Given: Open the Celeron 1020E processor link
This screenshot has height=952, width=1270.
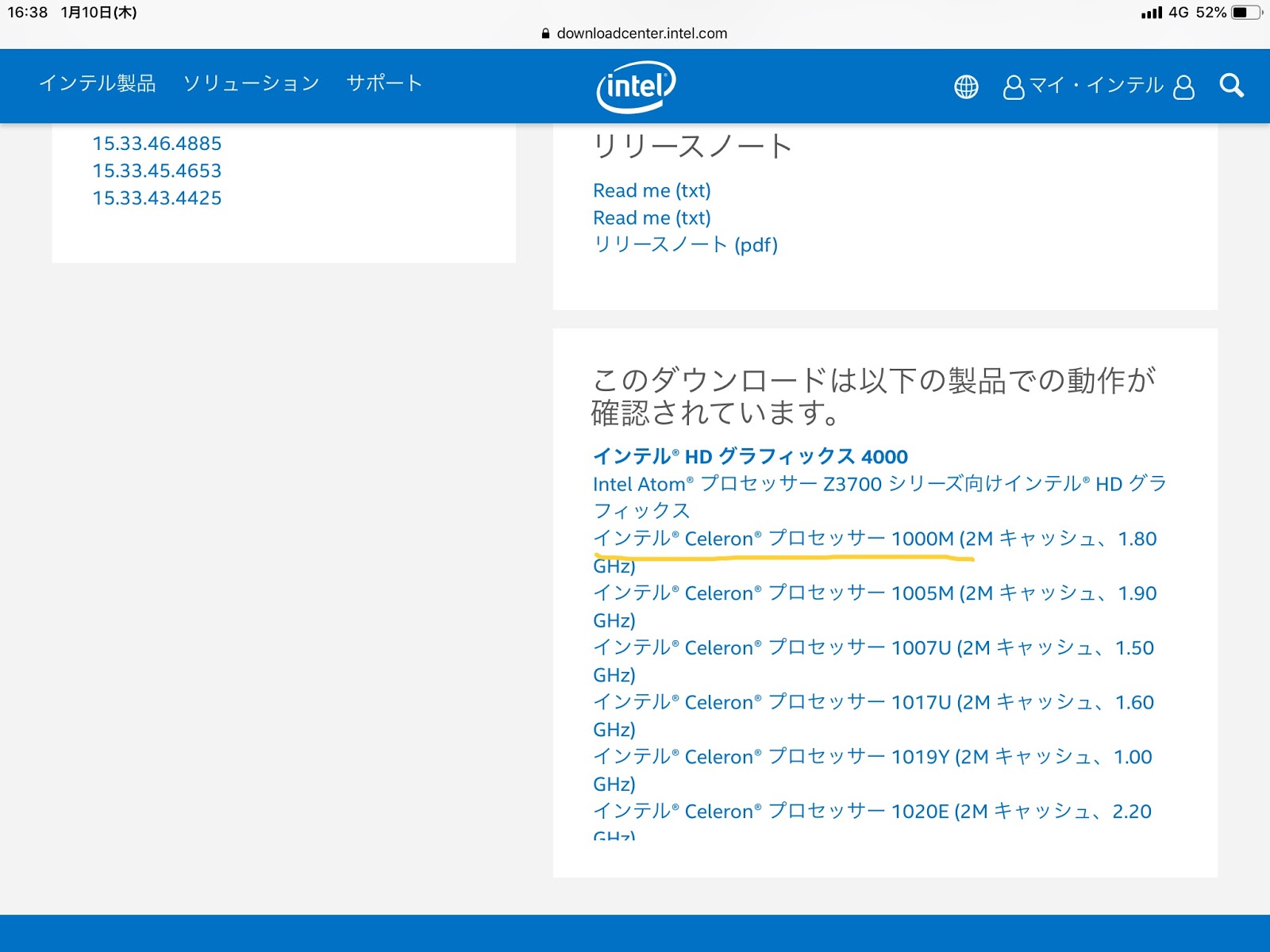Looking at the screenshot, I should click(x=872, y=820).
